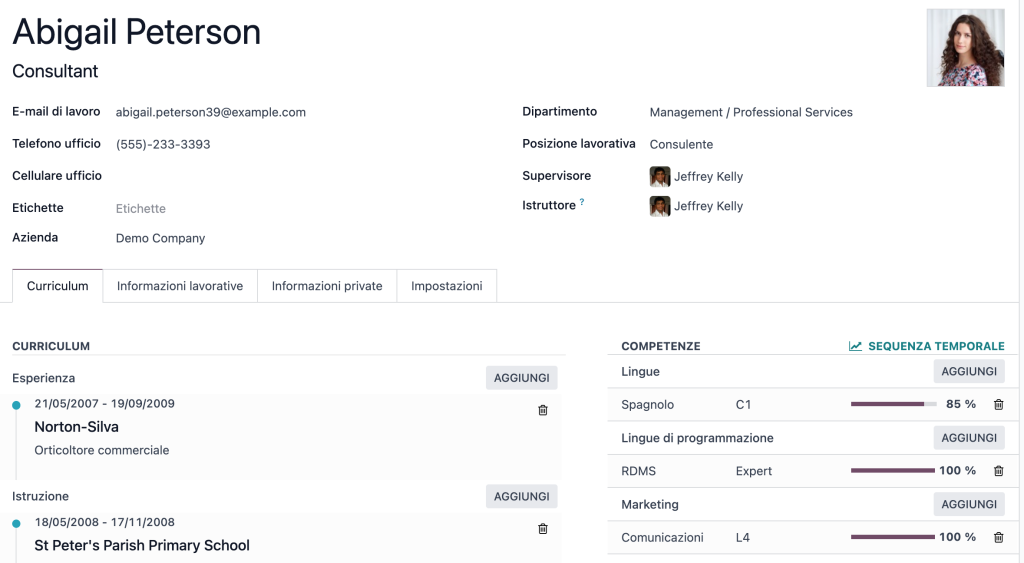The width and height of the screenshot is (1024, 563).
Task: Open the Posizione lavorativa Consulente dropdown
Action: [750, 145]
